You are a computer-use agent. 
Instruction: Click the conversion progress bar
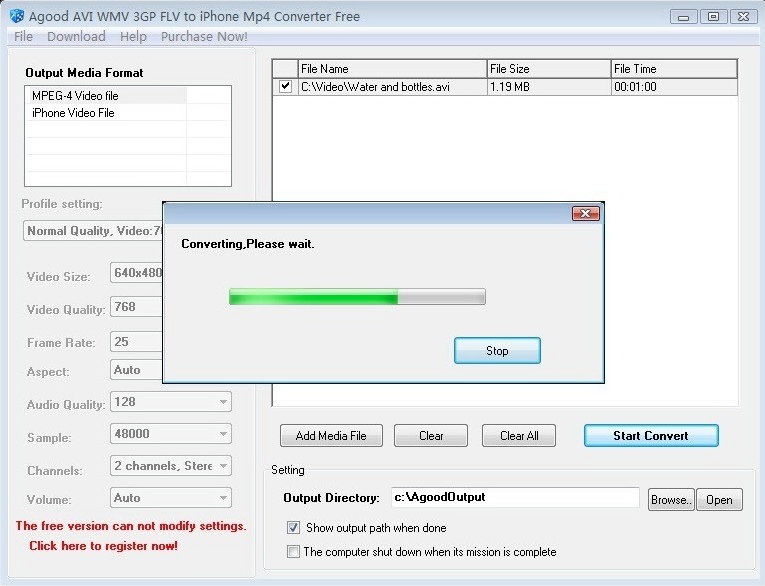[x=357, y=297]
